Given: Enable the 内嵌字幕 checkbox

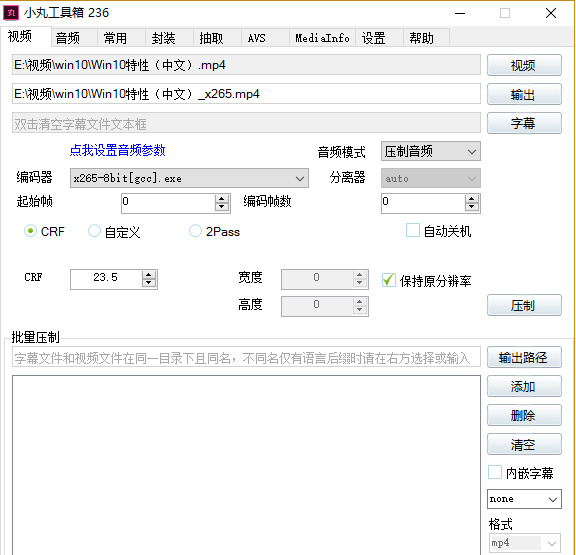Looking at the screenshot, I should [x=495, y=472].
